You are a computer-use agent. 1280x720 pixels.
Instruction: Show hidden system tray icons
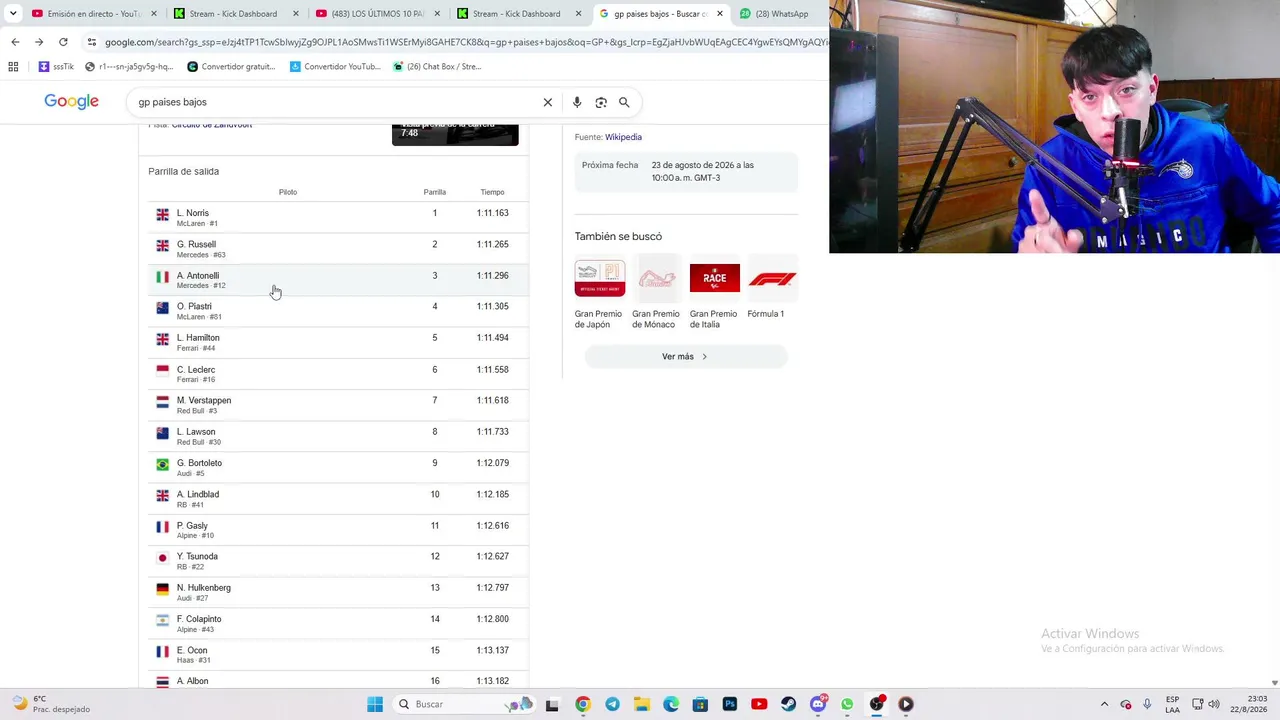tap(1104, 704)
